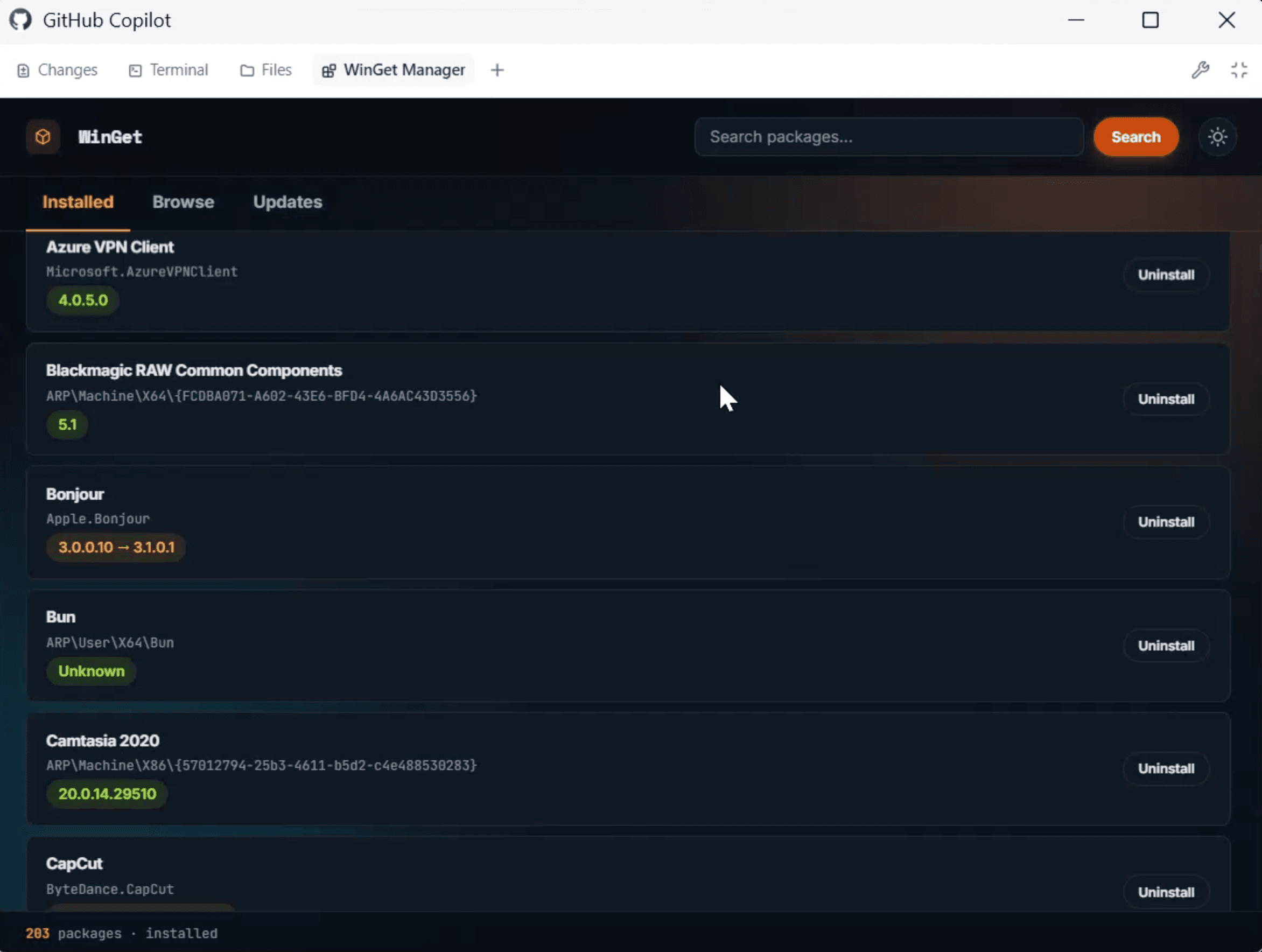1262x952 pixels.
Task: Click the Bonjour package title
Action: pyautogui.click(x=75, y=494)
